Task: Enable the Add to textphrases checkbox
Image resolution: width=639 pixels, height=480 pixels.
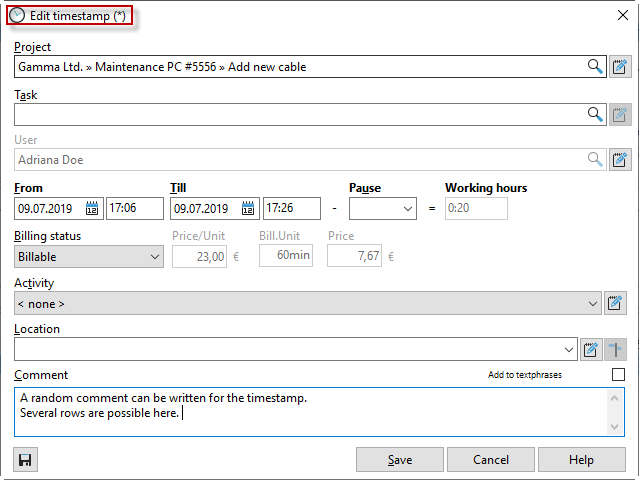Action: click(618, 375)
